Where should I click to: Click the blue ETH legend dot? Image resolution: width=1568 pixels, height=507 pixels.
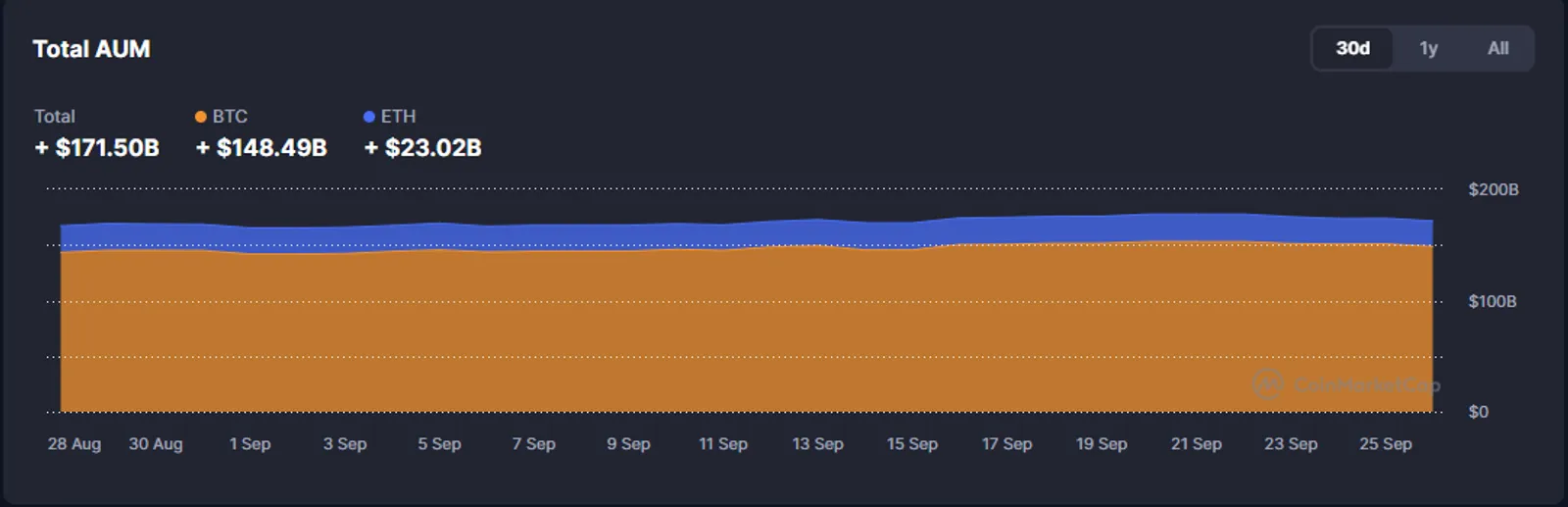[x=369, y=117]
